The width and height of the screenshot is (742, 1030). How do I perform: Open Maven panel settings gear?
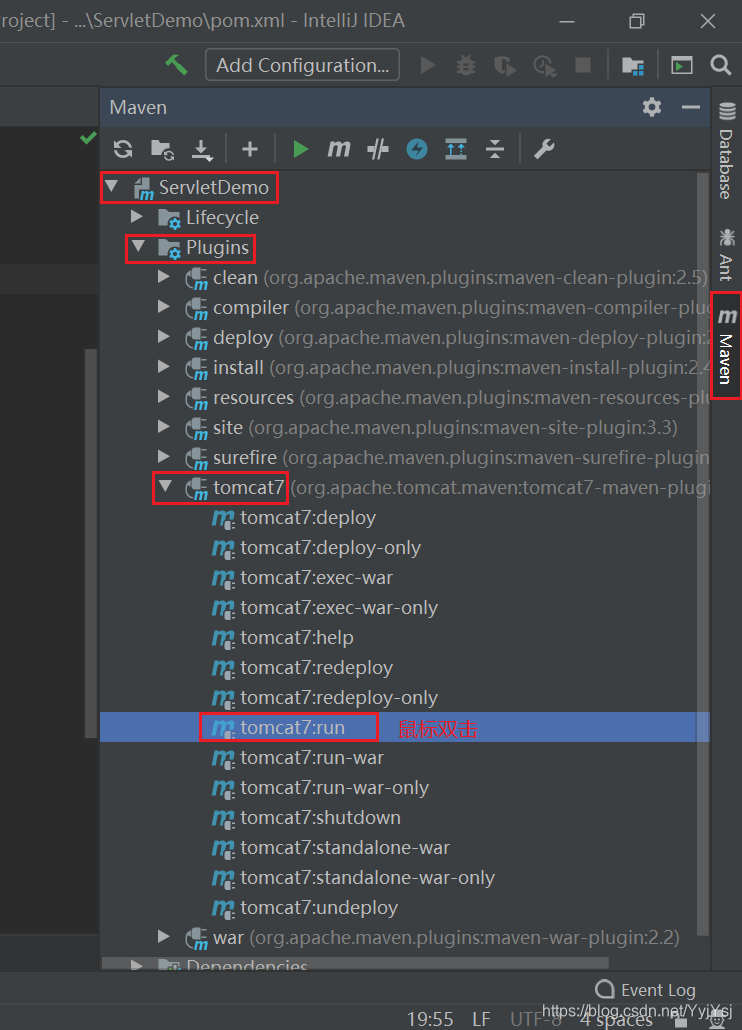click(651, 107)
